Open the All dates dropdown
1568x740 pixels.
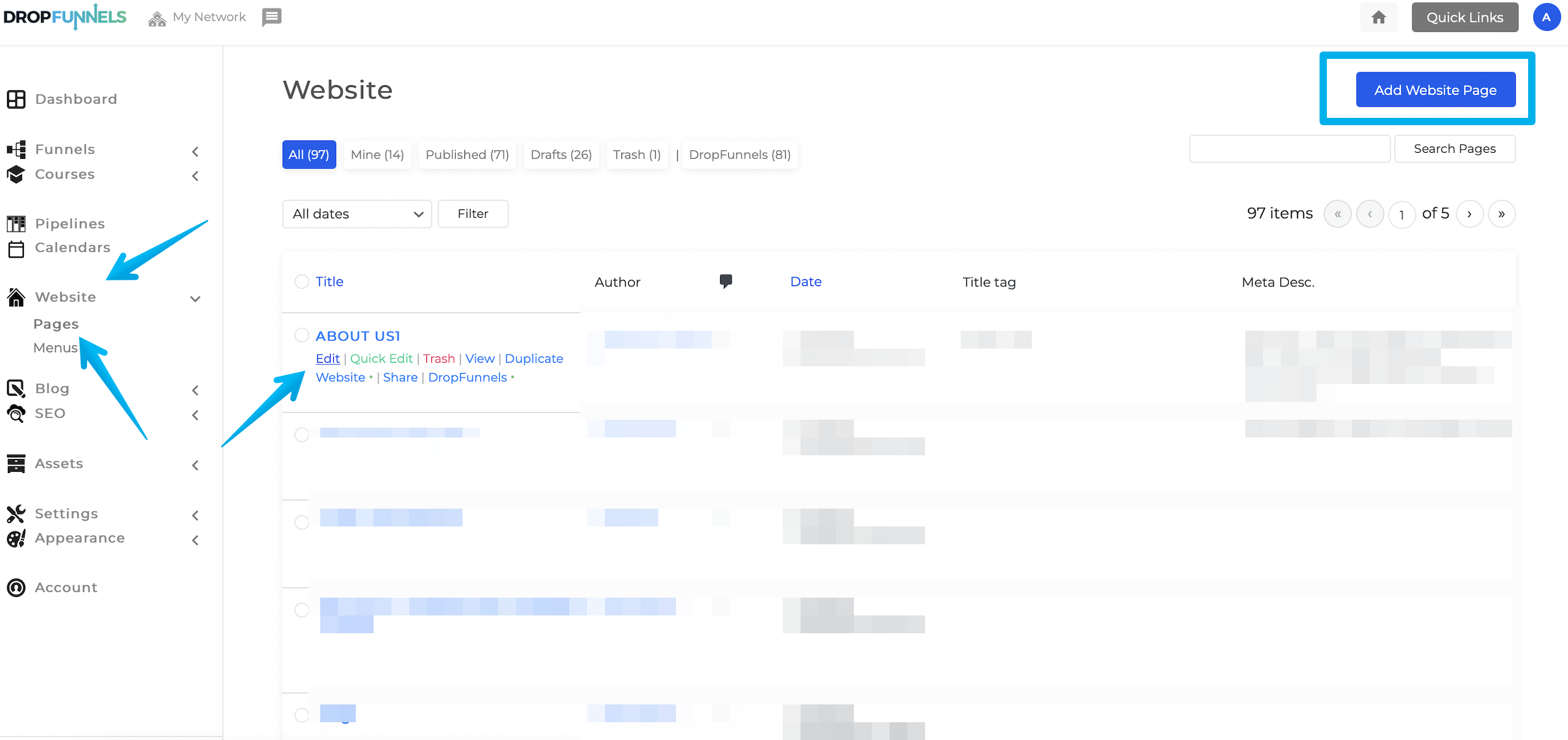point(357,214)
